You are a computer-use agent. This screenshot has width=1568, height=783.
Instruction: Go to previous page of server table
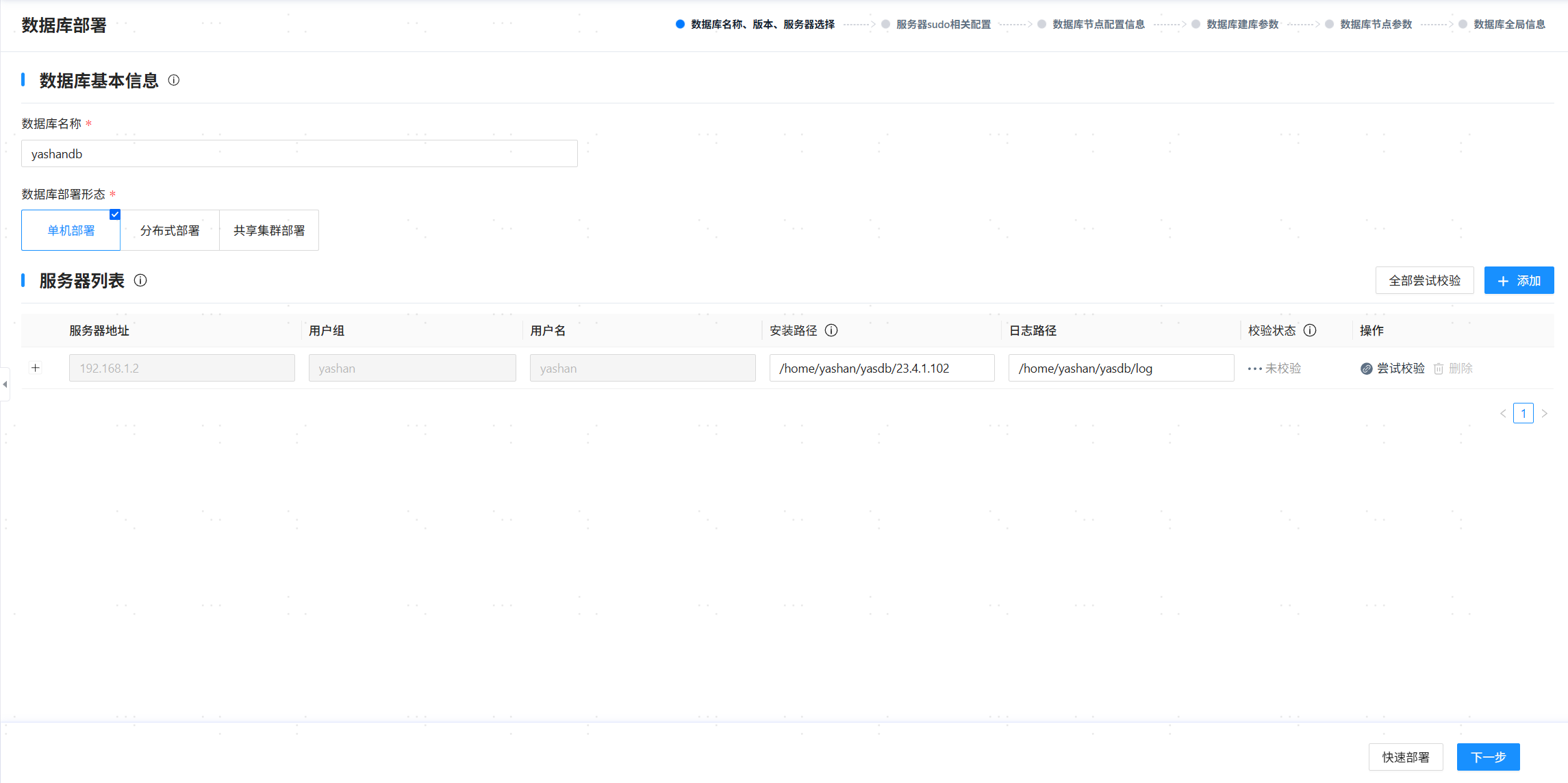tap(1503, 413)
